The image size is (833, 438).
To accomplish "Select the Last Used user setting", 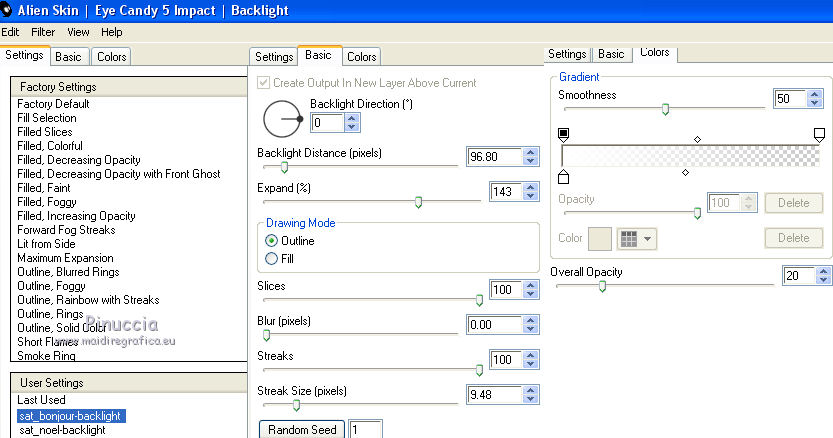I will click(x=41, y=400).
